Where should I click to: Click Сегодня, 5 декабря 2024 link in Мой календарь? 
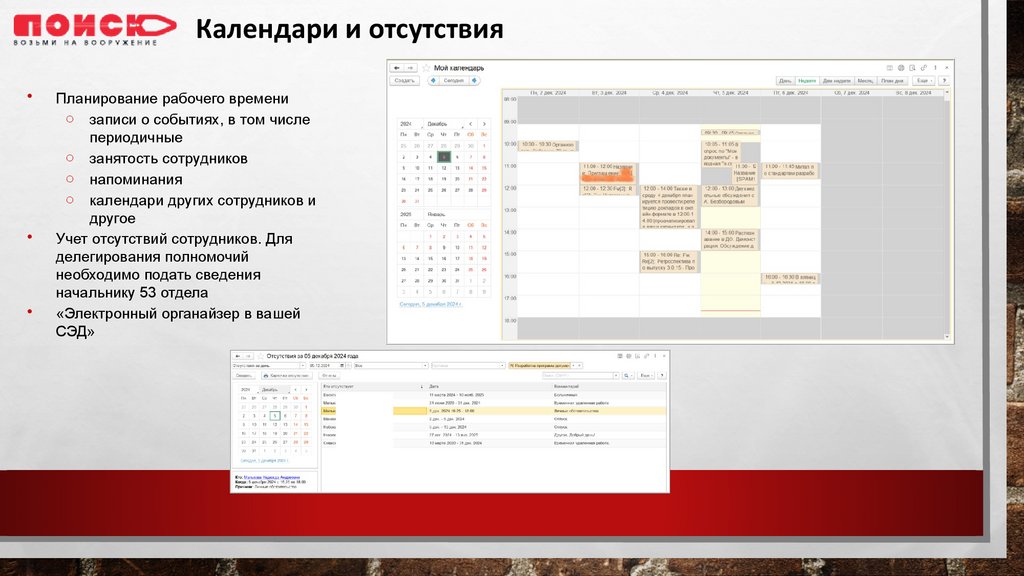click(x=430, y=304)
